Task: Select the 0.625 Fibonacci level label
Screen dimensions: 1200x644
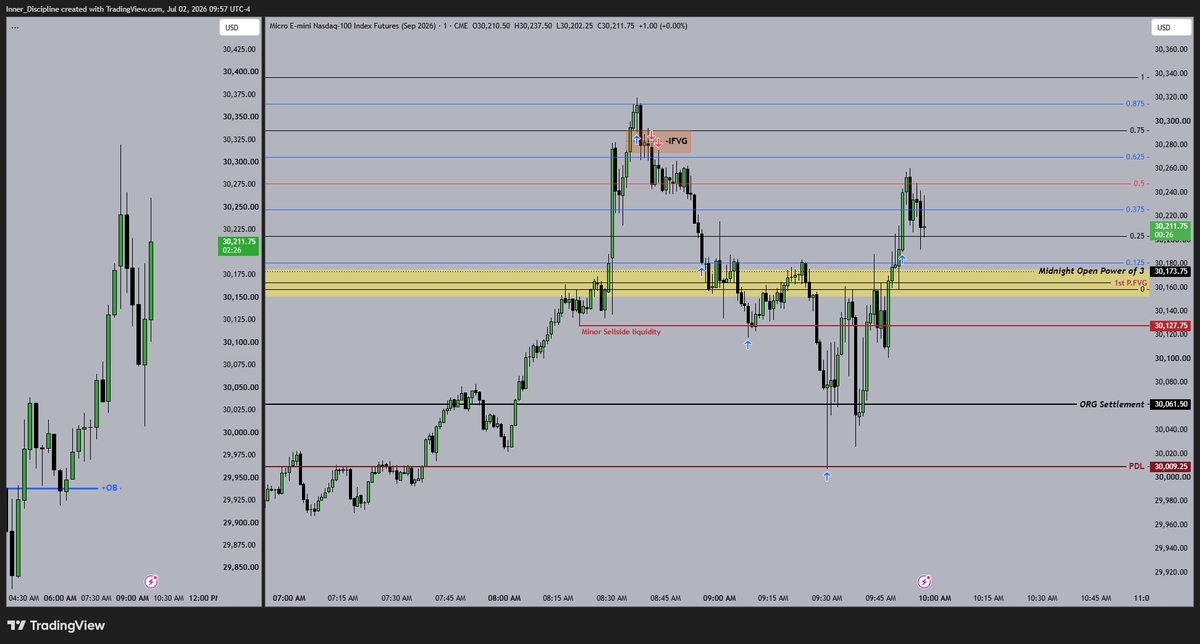Action: click(x=1134, y=156)
